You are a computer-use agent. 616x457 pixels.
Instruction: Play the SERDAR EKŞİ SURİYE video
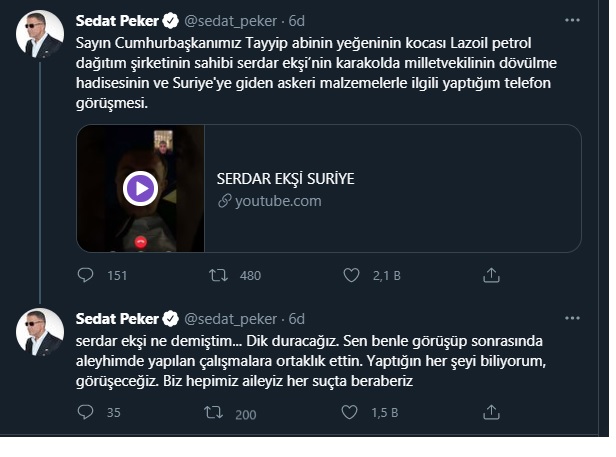pyautogui.click(x=140, y=188)
